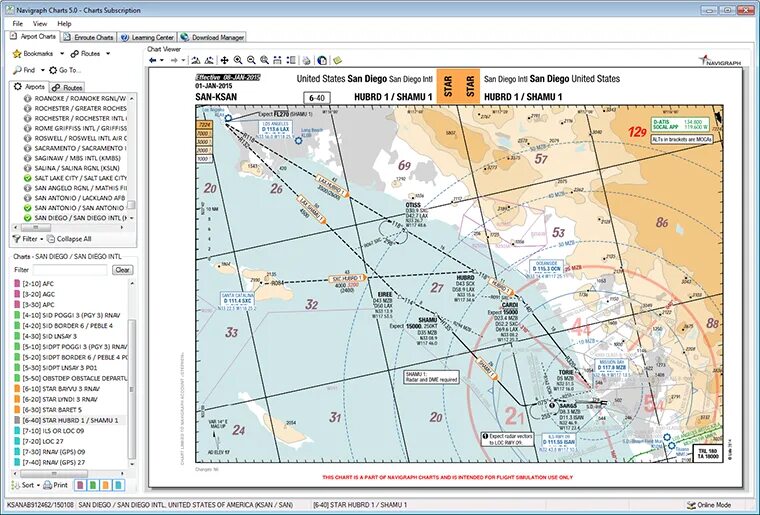Select ROSWELL / ROSWELL INTL airport
The height and width of the screenshot is (515, 760).
click(x=77, y=138)
